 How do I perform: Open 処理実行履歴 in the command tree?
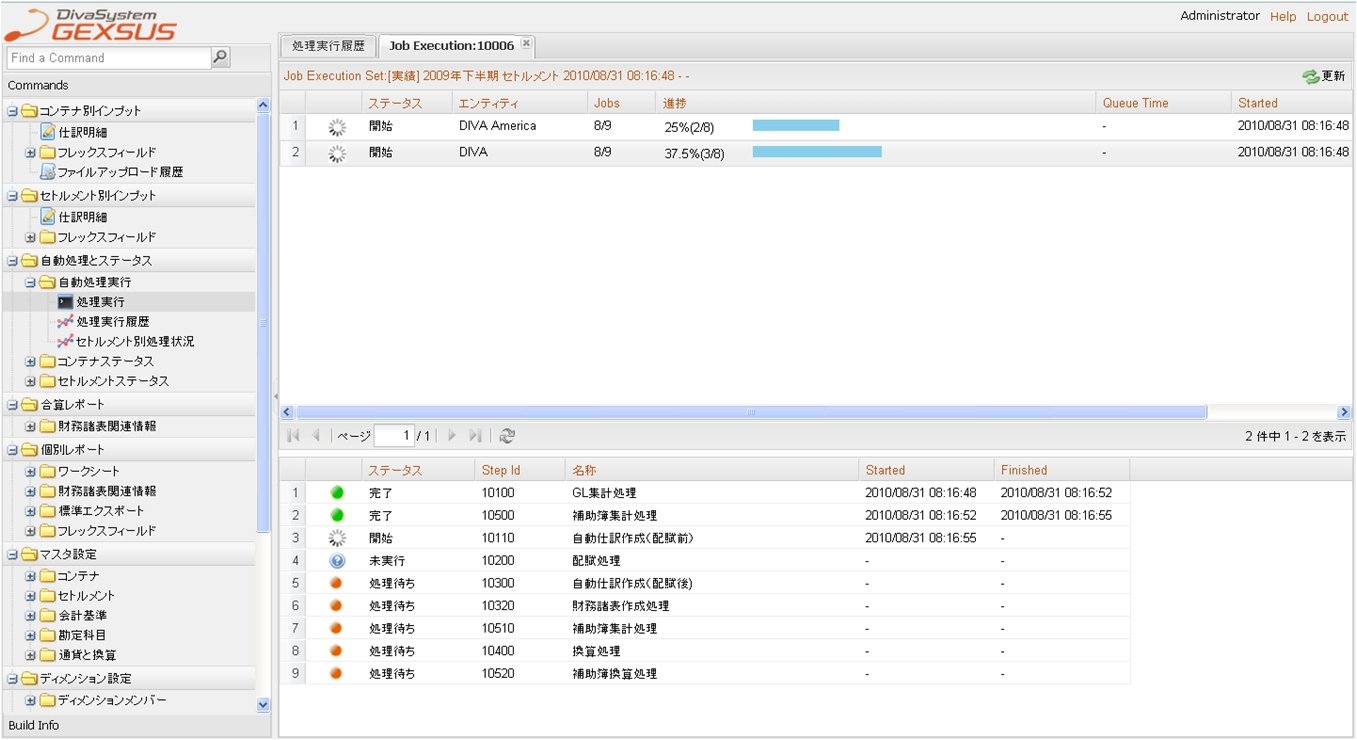tap(113, 321)
